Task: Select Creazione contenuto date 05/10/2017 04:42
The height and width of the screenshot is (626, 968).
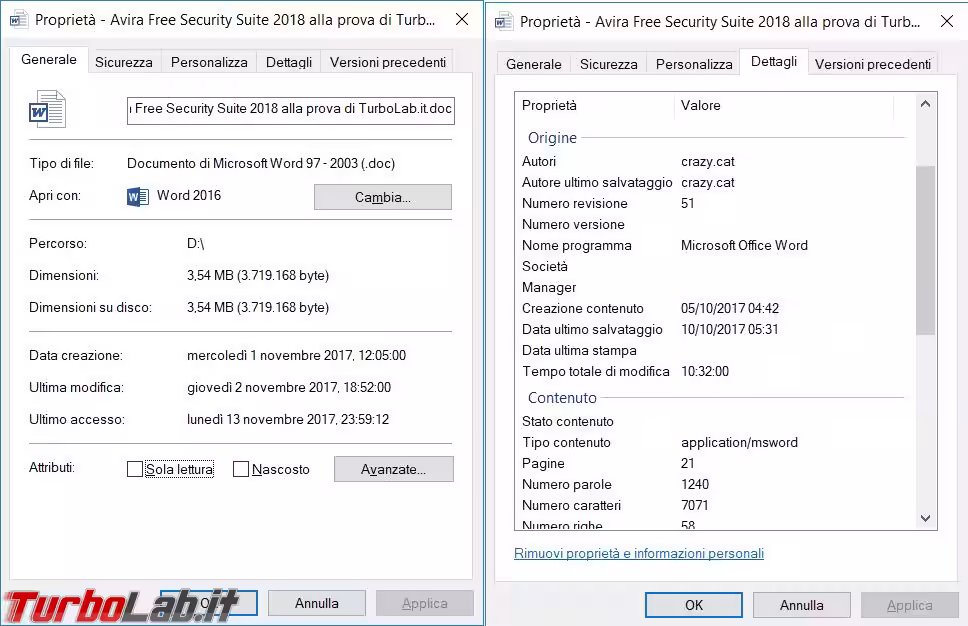Action: pos(730,309)
